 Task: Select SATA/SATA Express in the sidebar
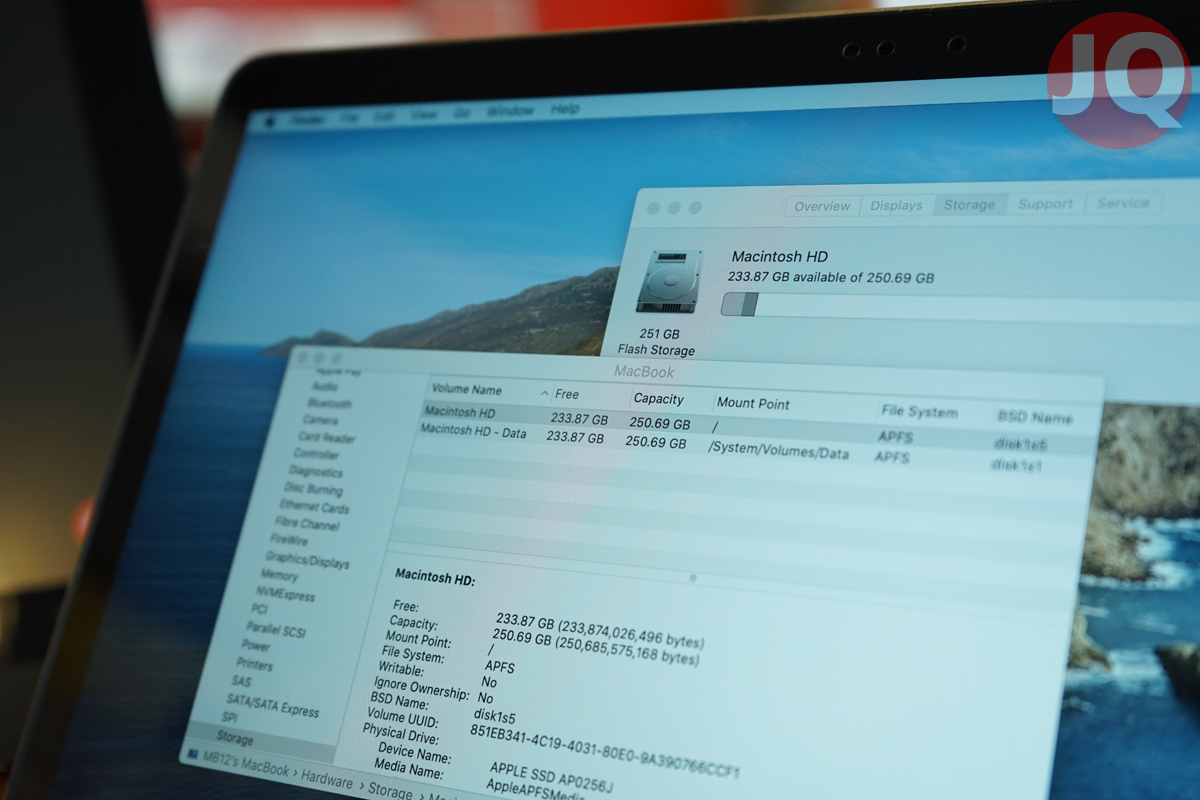tap(272, 705)
